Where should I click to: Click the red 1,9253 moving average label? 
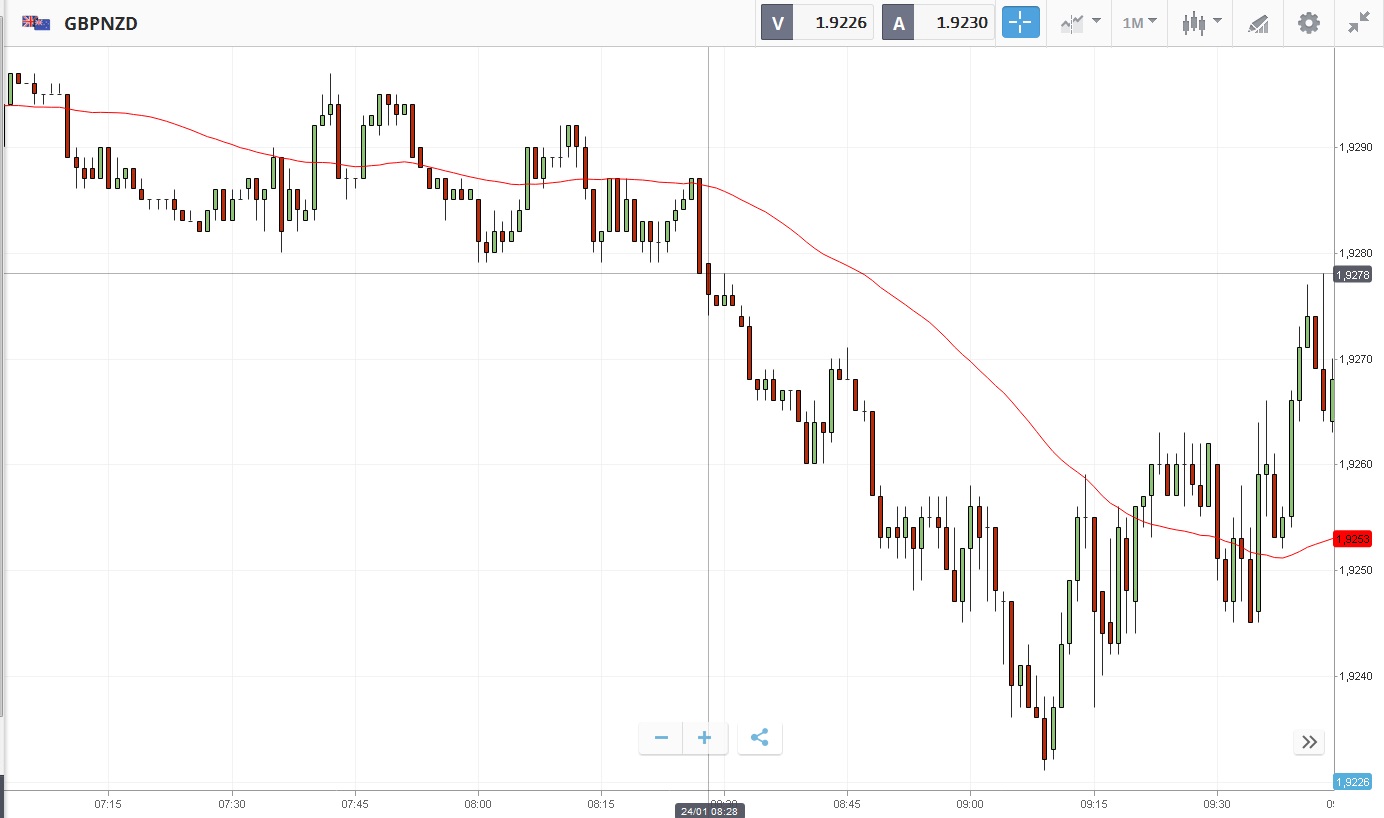[1352, 539]
